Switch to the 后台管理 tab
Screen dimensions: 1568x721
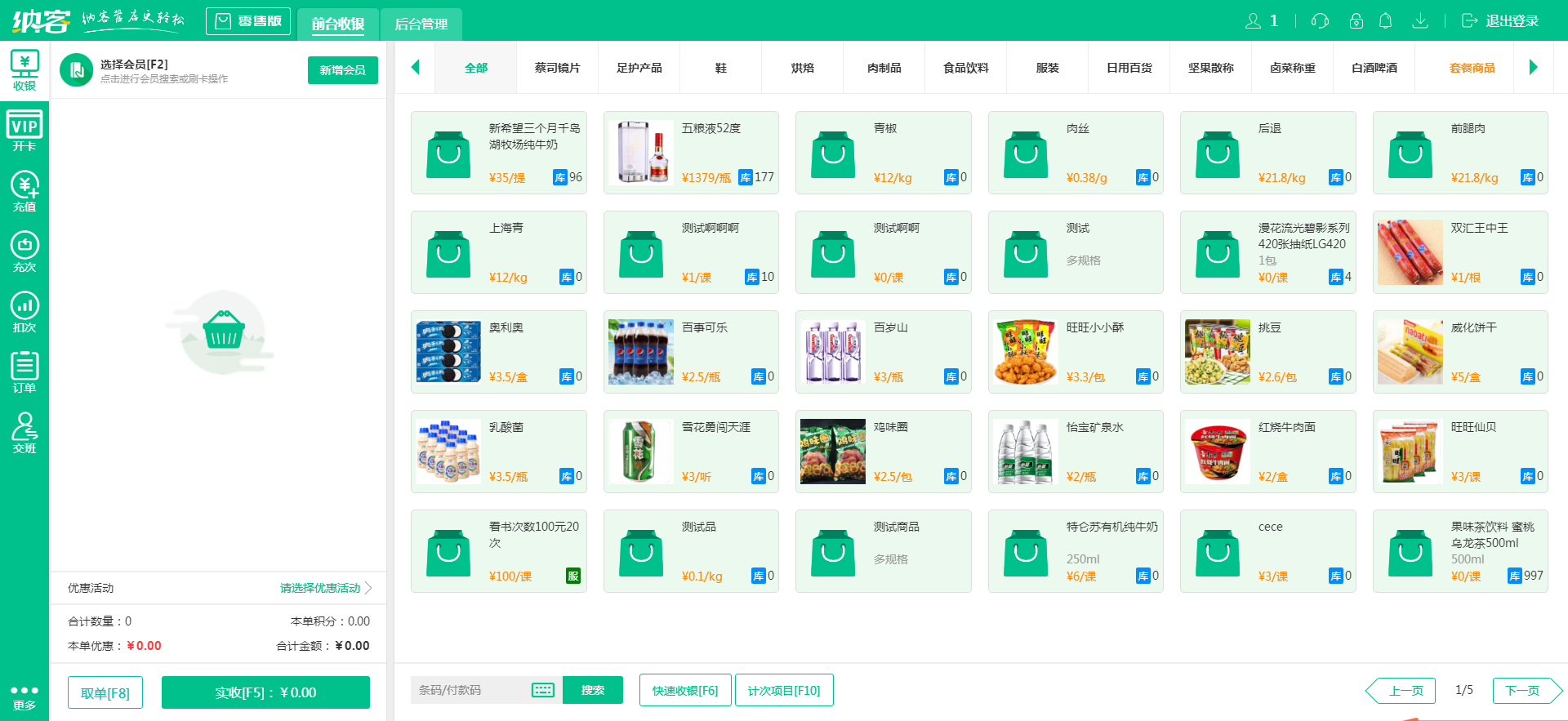click(x=421, y=24)
